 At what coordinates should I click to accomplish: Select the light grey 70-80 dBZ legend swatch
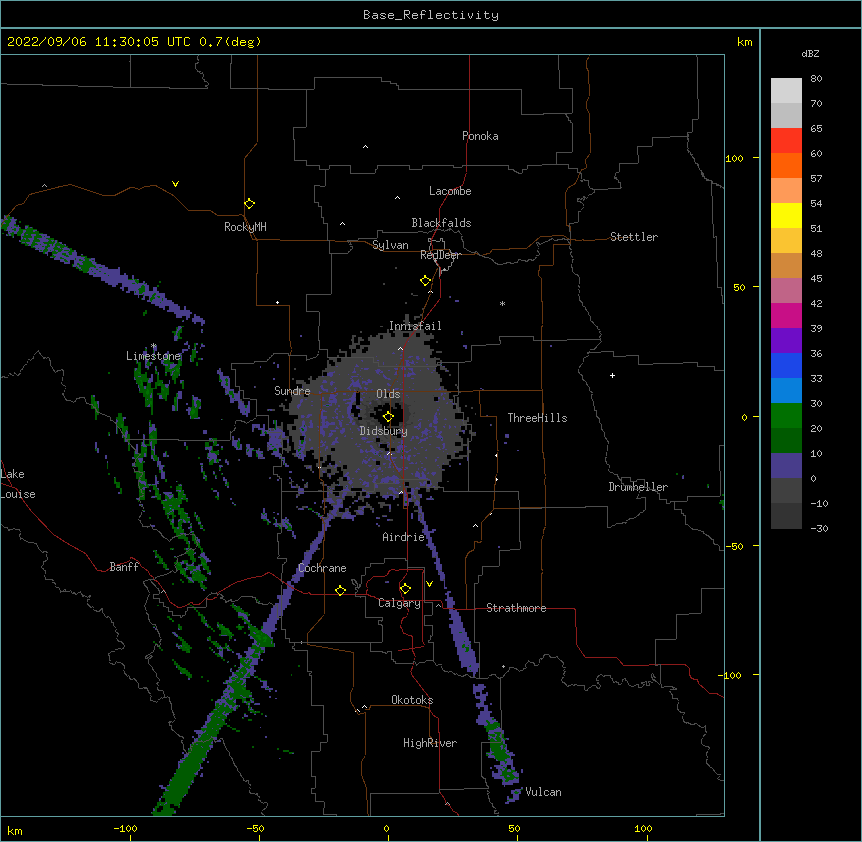(x=786, y=91)
